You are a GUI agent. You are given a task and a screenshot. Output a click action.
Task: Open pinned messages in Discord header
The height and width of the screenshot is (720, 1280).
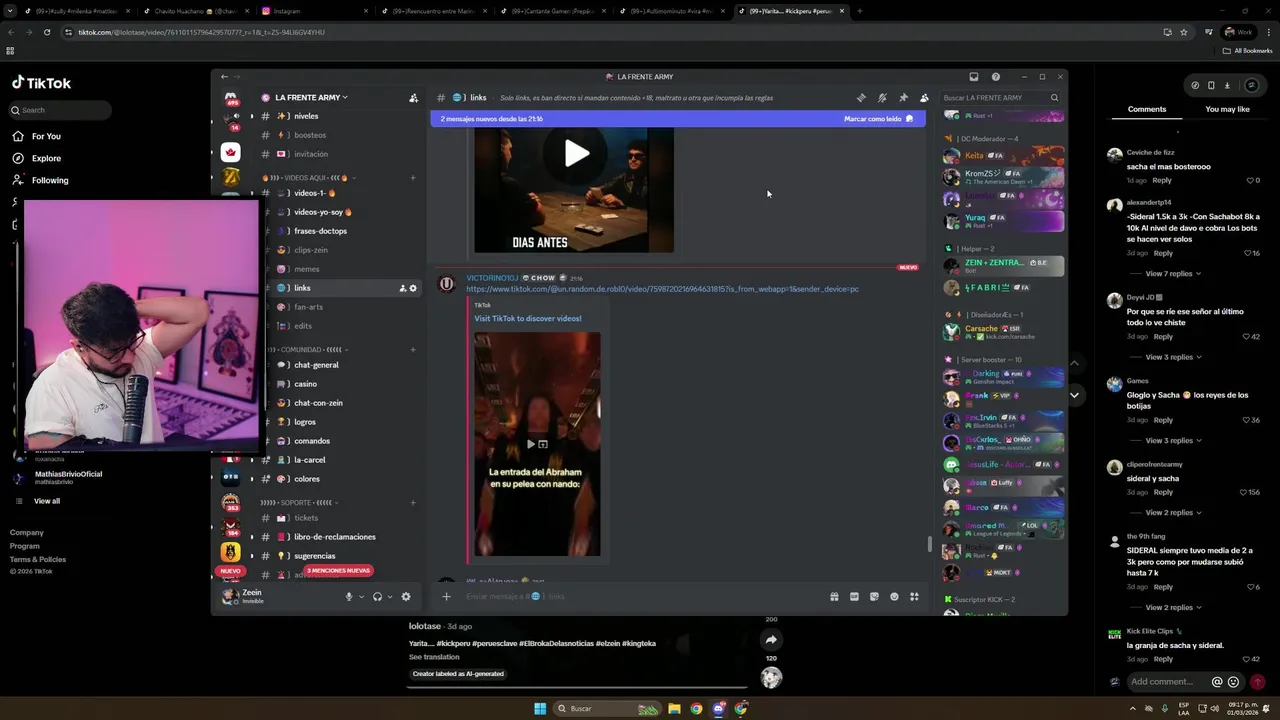click(903, 98)
